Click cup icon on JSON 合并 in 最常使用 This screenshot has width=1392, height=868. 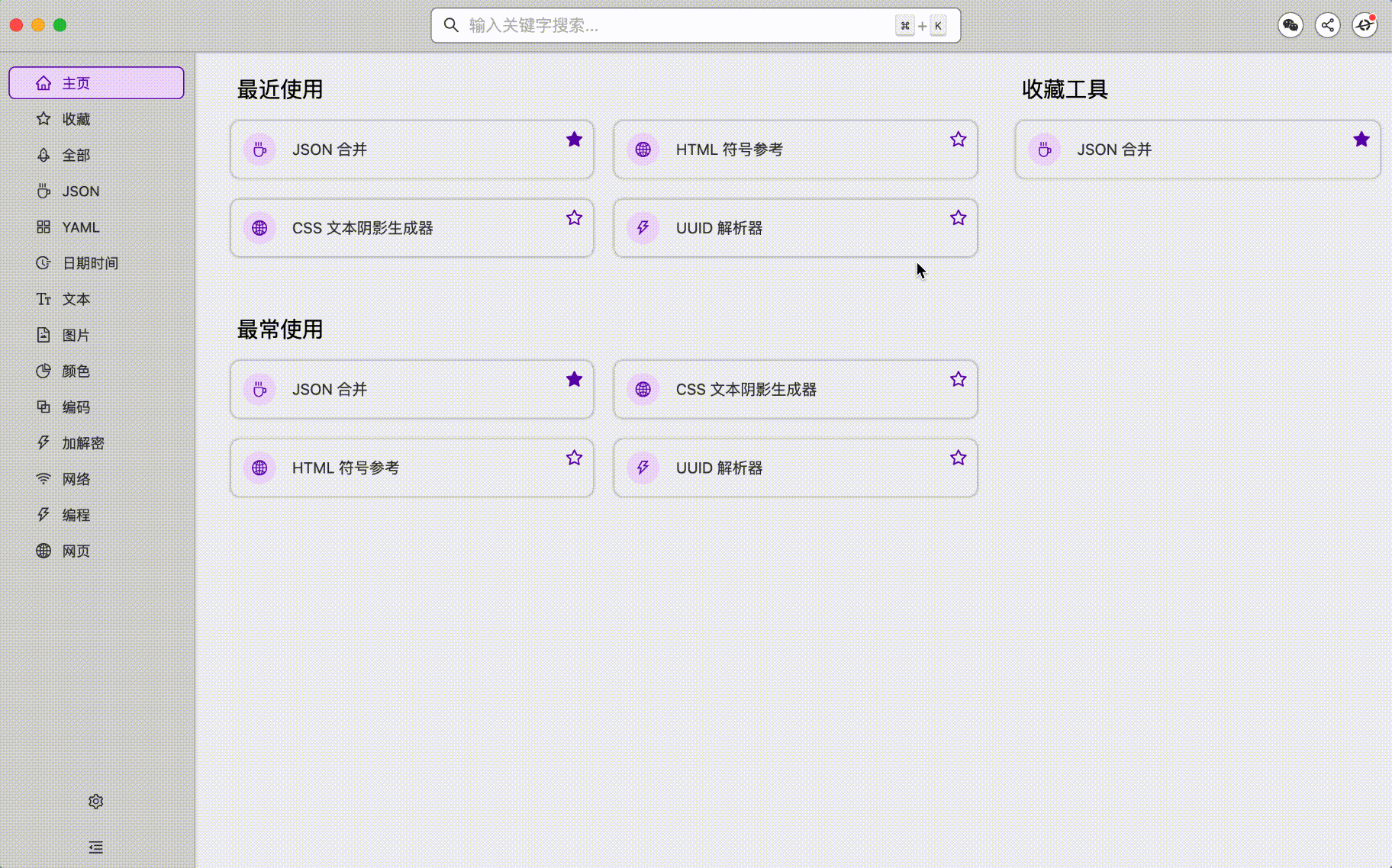tap(259, 389)
